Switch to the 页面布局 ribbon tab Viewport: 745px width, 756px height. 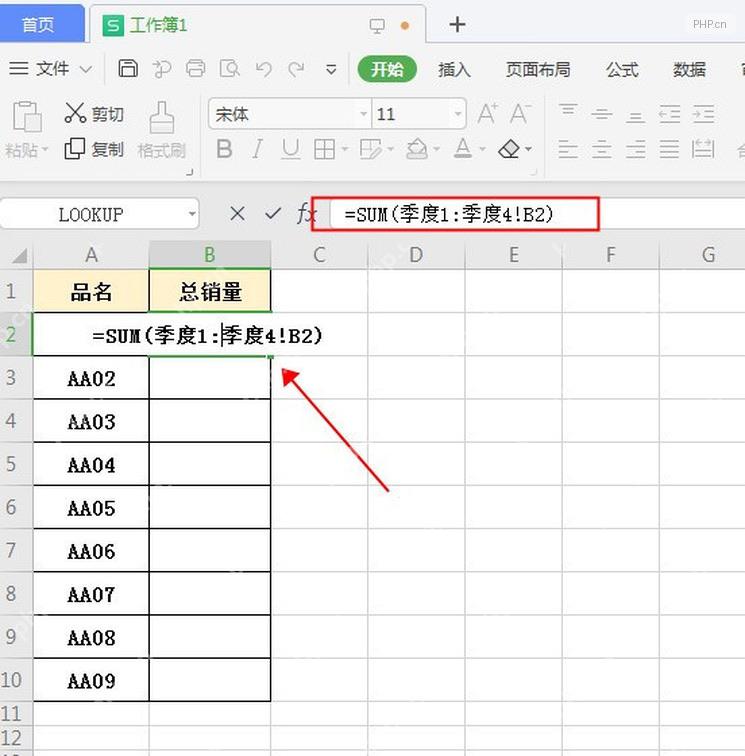pyautogui.click(x=538, y=69)
